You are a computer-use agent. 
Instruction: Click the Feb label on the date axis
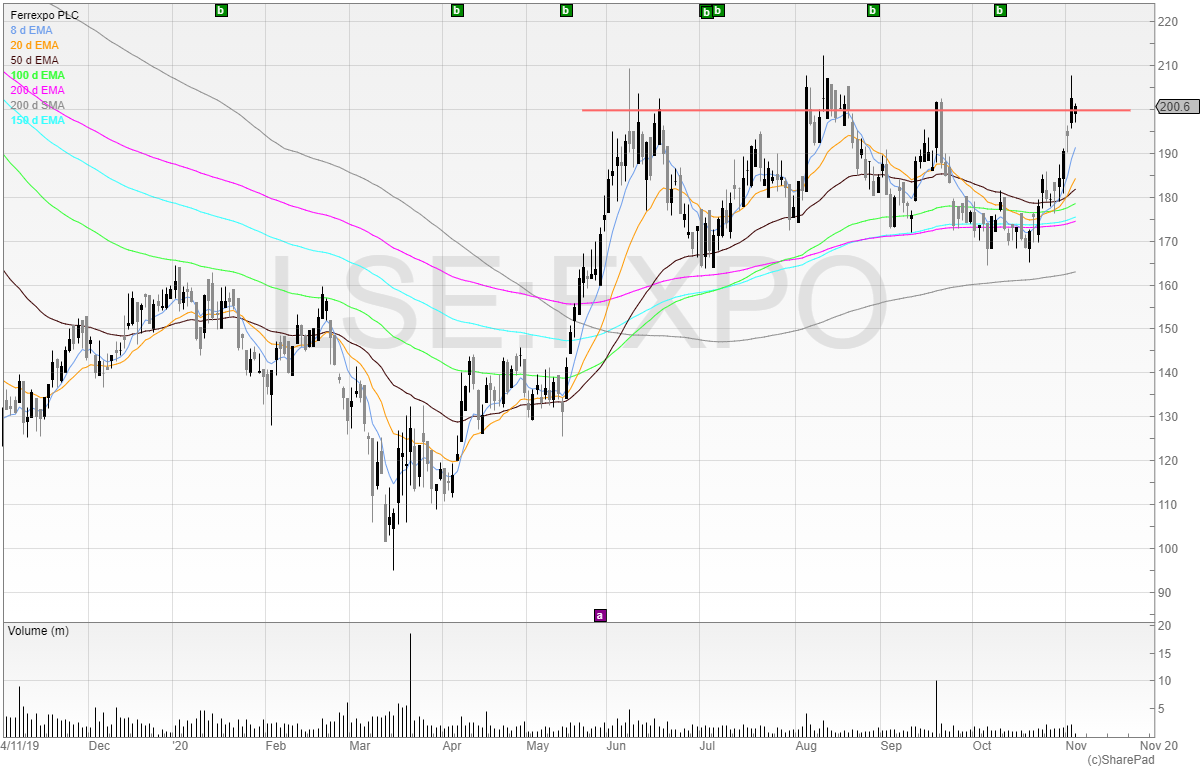pyautogui.click(x=275, y=745)
